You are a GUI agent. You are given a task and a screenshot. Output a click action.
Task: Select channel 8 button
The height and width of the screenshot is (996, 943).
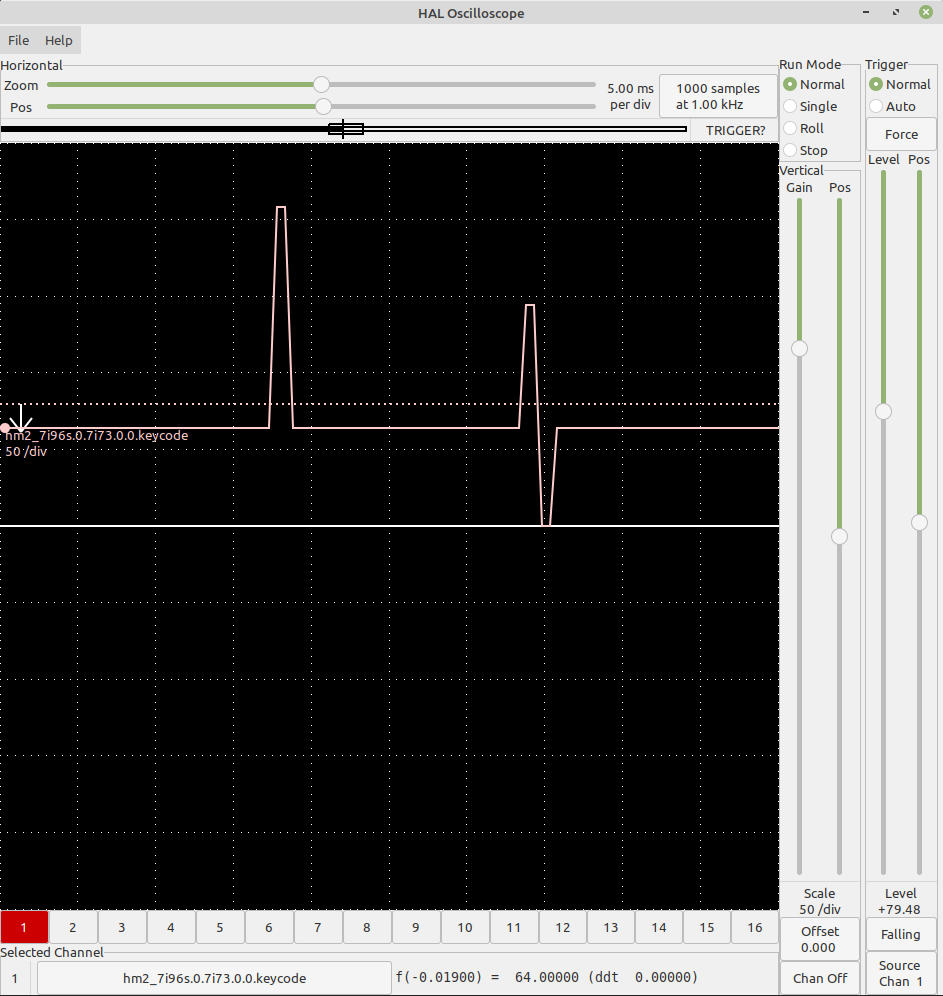tap(366, 927)
